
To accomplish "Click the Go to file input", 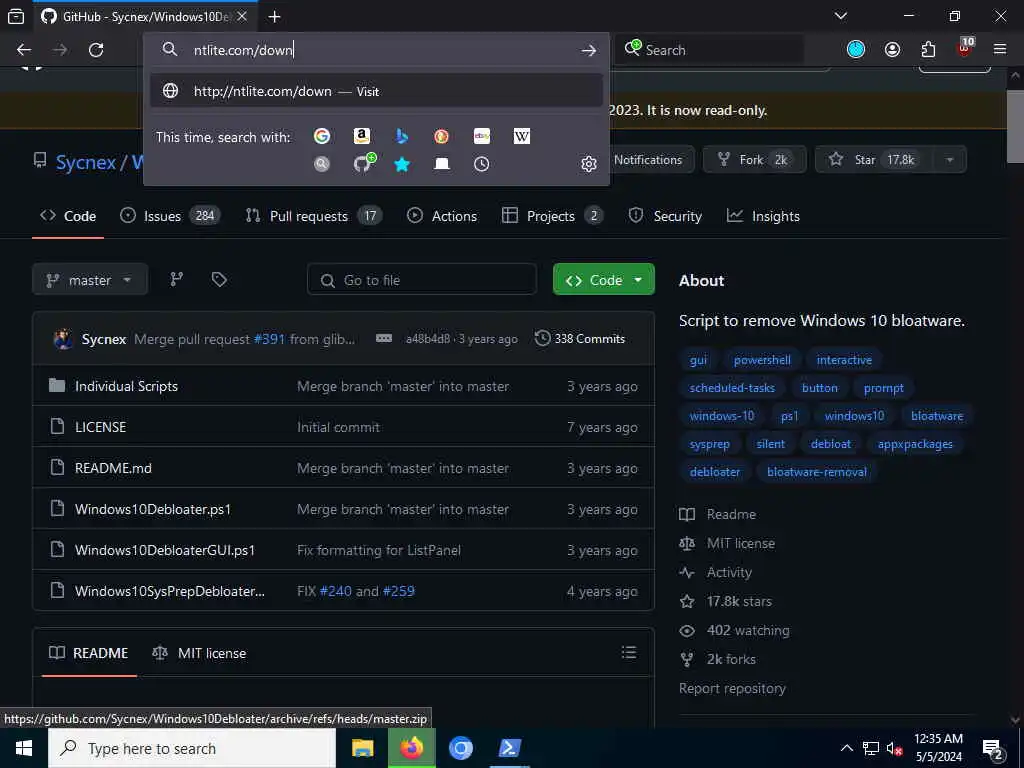I will (x=422, y=280).
